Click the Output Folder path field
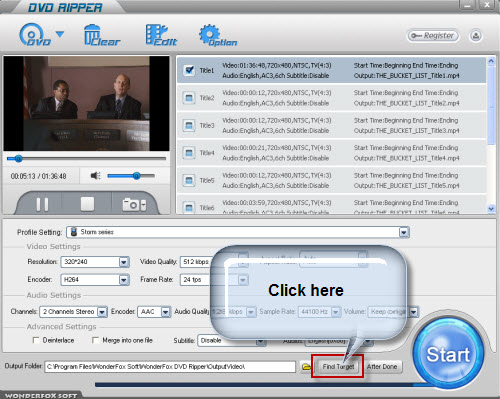Screen dimensions: 500x399 tap(170, 367)
